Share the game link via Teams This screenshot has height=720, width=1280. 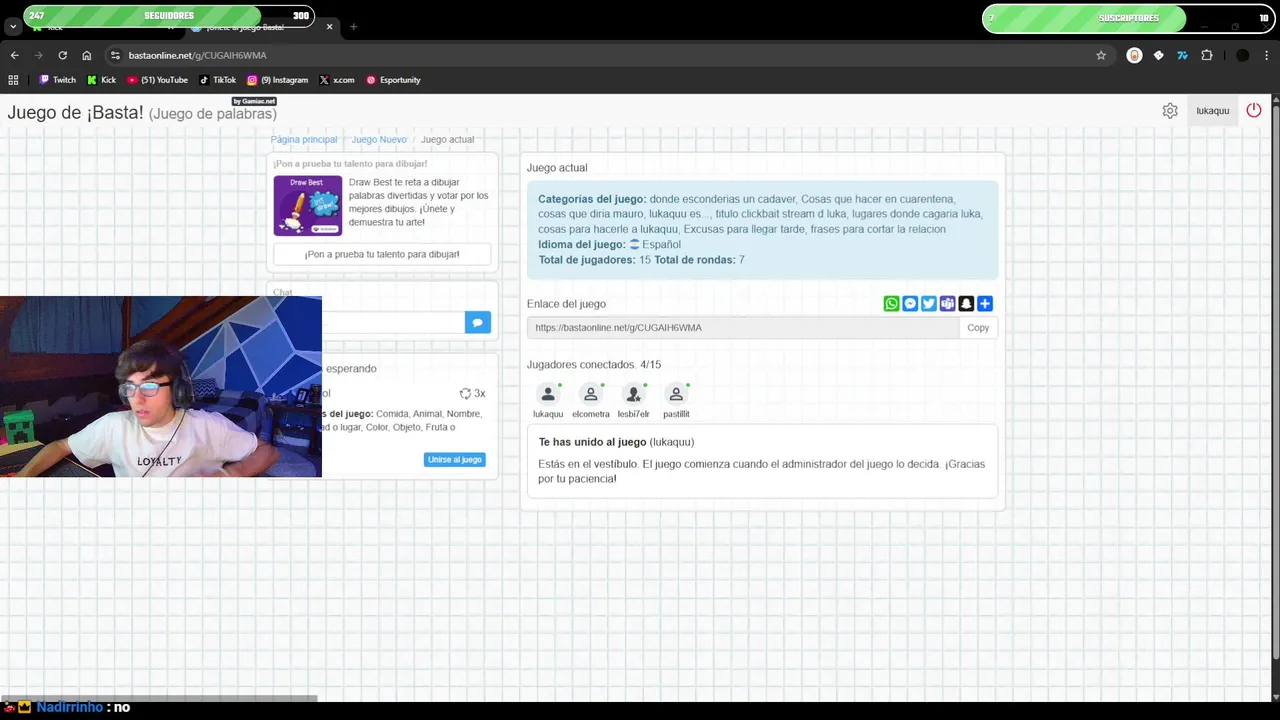947,303
